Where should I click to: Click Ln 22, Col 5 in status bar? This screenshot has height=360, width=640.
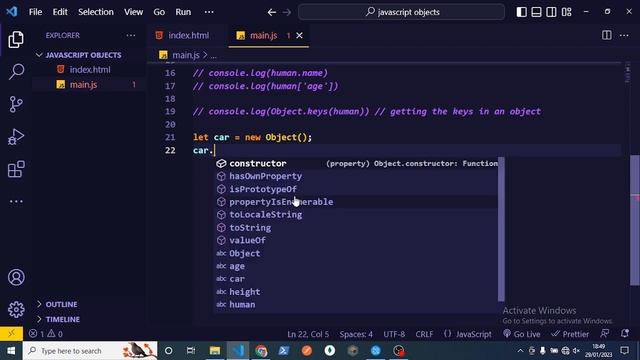(x=308, y=334)
